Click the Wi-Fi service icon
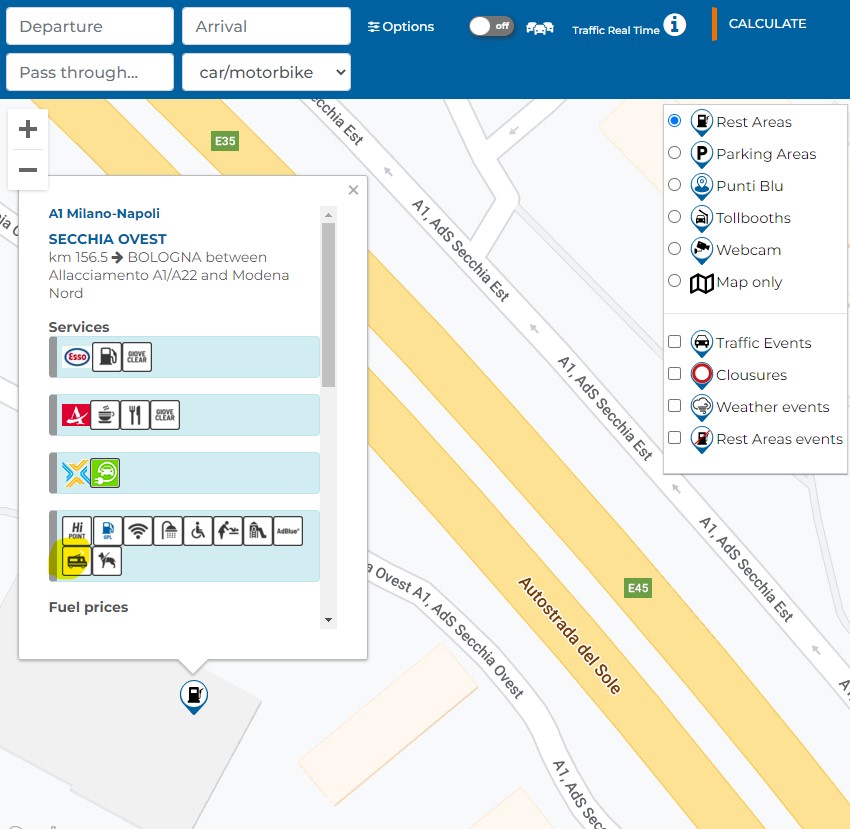Screen dimensions: 850x829 tap(138, 531)
